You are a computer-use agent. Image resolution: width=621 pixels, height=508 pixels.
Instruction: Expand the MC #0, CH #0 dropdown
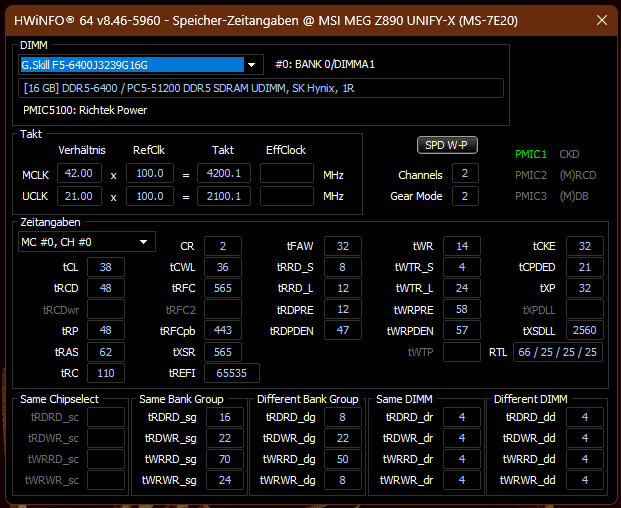click(x=87, y=242)
